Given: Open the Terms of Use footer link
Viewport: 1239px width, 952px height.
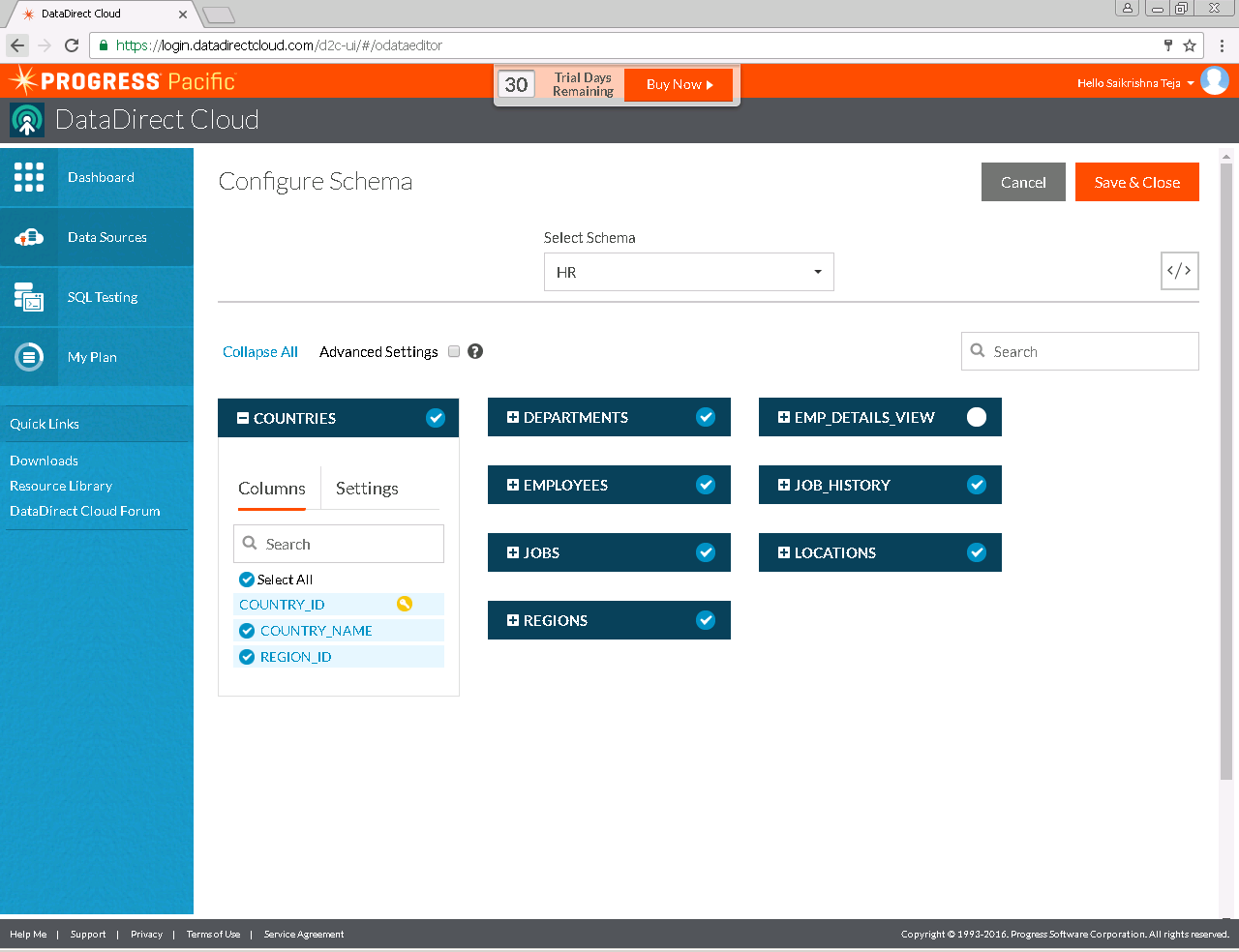Looking at the screenshot, I should pyautogui.click(x=213, y=935).
